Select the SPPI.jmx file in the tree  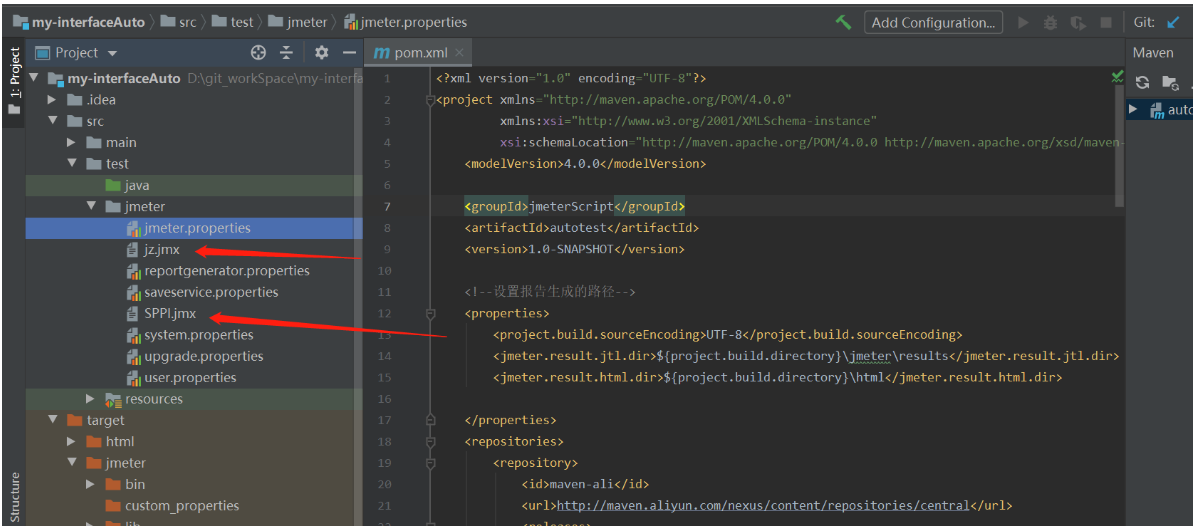click(170, 313)
